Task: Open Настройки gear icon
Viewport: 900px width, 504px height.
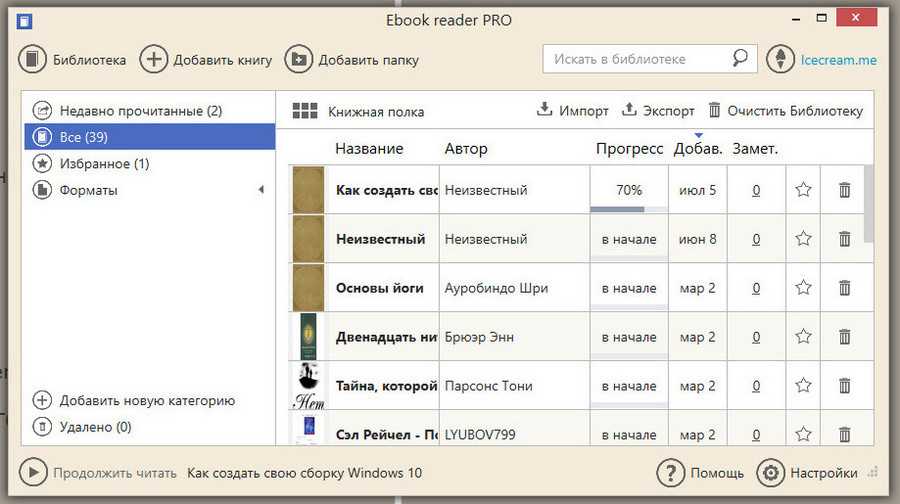Action: pyautogui.click(x=770, y=473)
